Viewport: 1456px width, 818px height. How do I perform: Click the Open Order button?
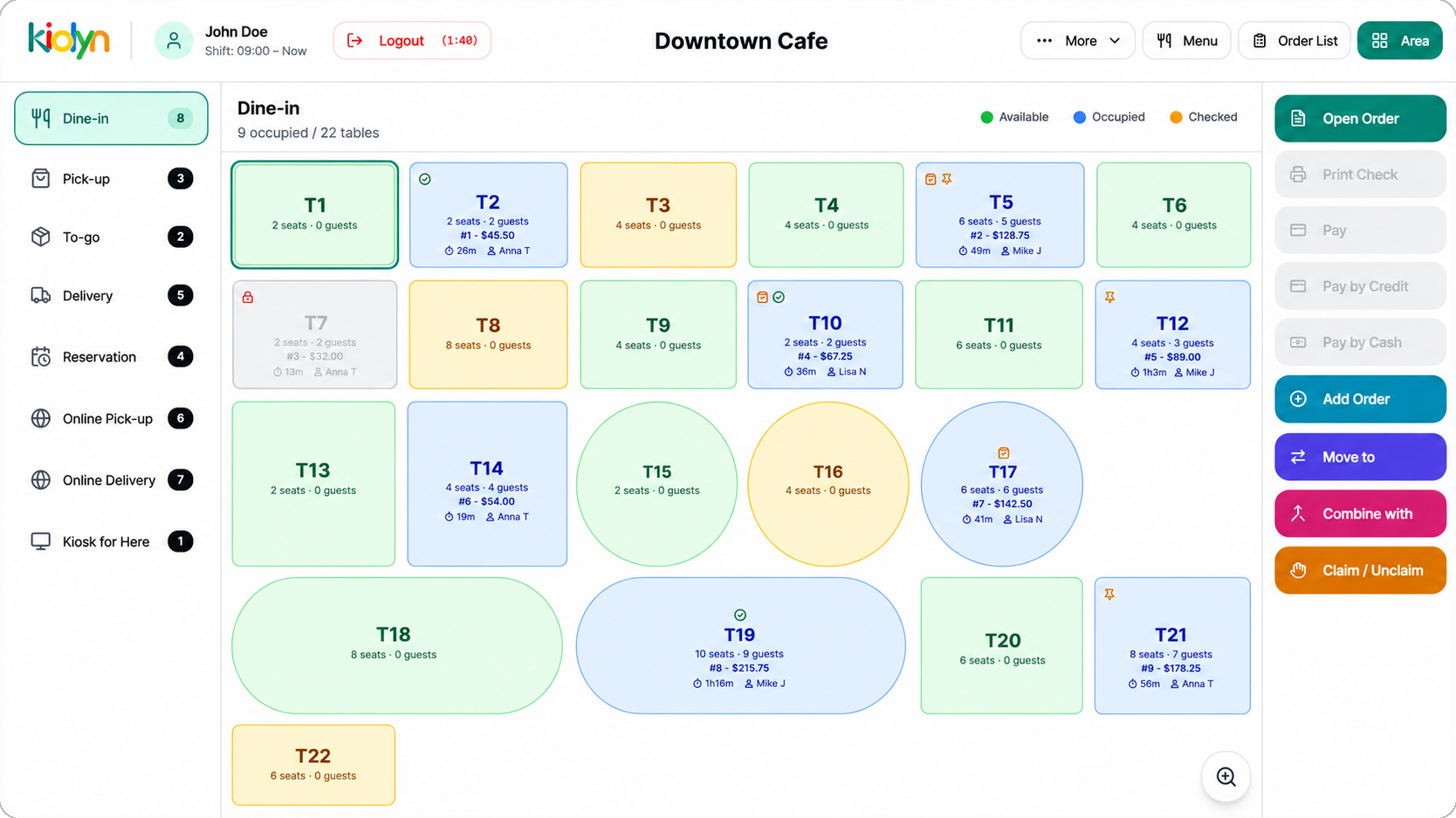[1360, 118]
